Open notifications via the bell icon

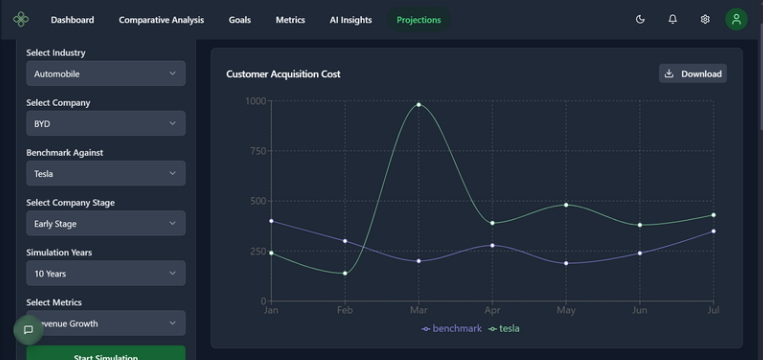(x=672, y=19)
